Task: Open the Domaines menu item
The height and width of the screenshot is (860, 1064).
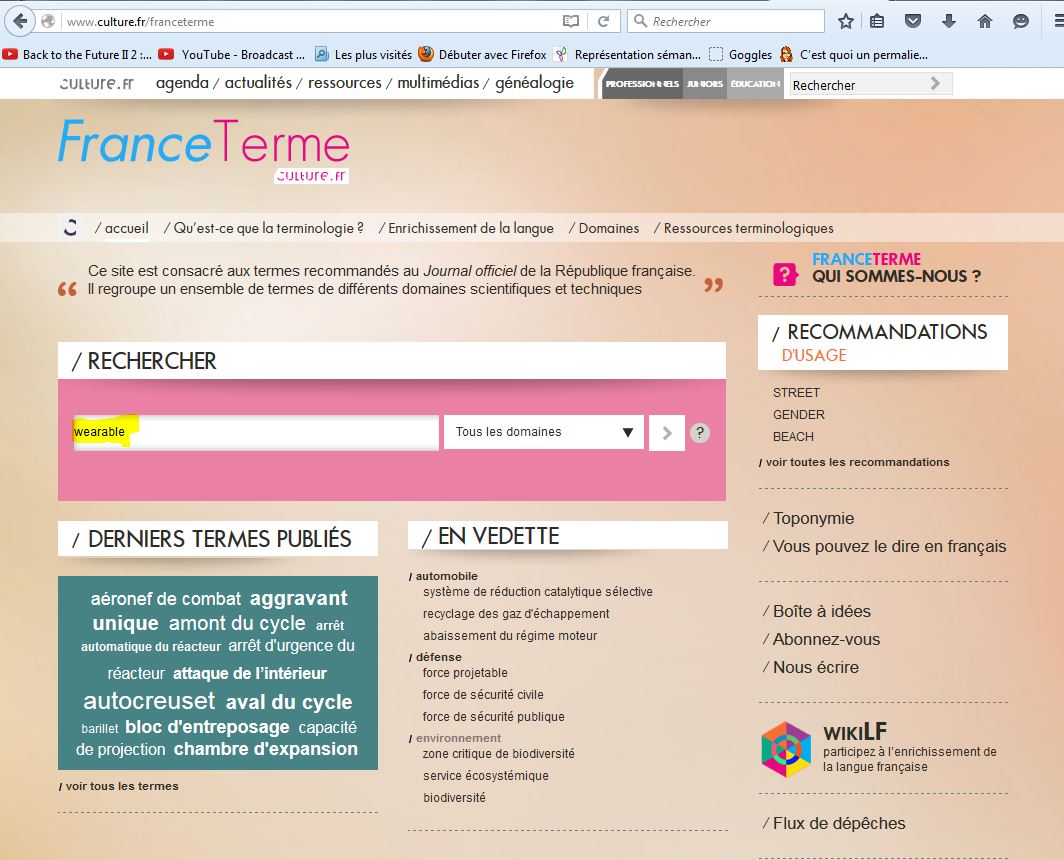Action: tap(608, 228)
